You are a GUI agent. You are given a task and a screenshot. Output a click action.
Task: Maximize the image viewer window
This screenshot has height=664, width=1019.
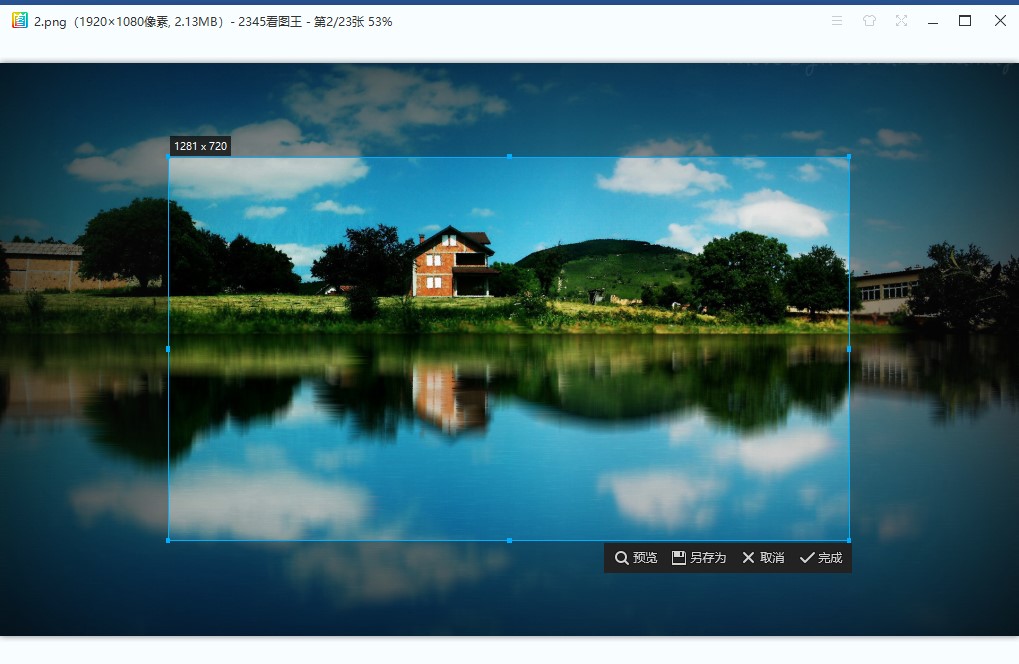point(965,21)
